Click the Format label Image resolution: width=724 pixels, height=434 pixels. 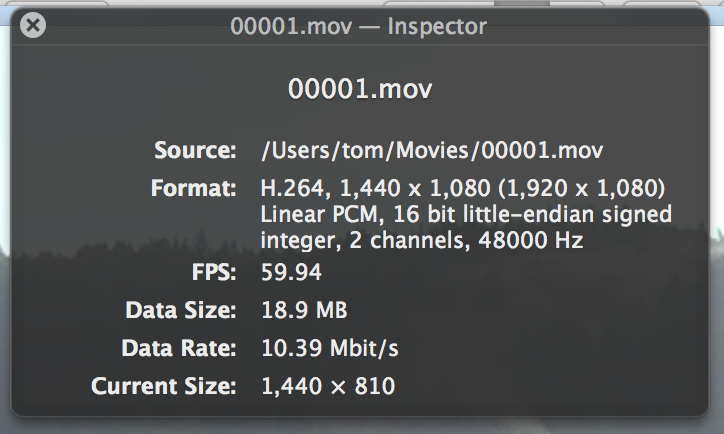click(x=194, y=188)
